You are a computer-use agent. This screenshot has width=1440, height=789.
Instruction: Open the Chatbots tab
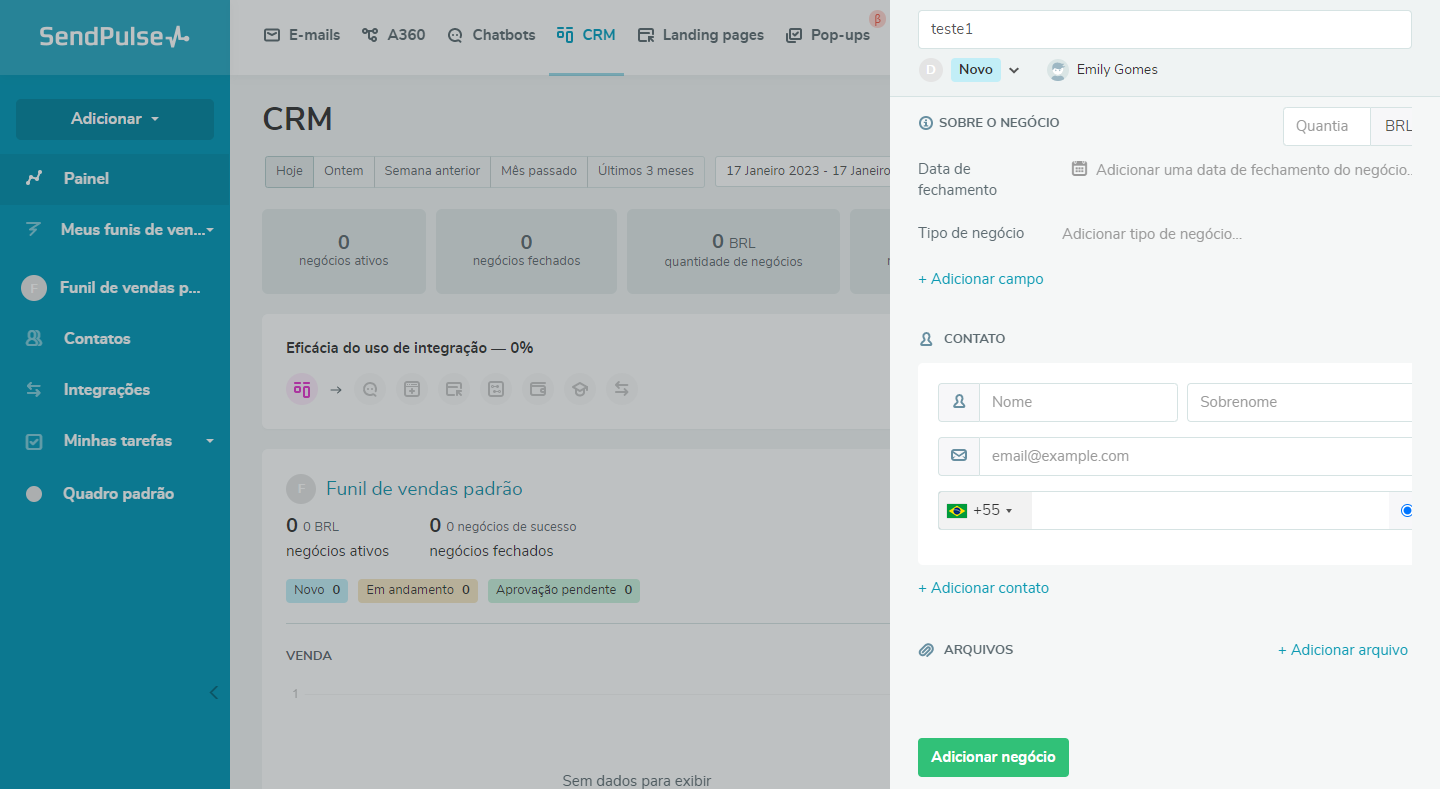click(x=492, y=35)
